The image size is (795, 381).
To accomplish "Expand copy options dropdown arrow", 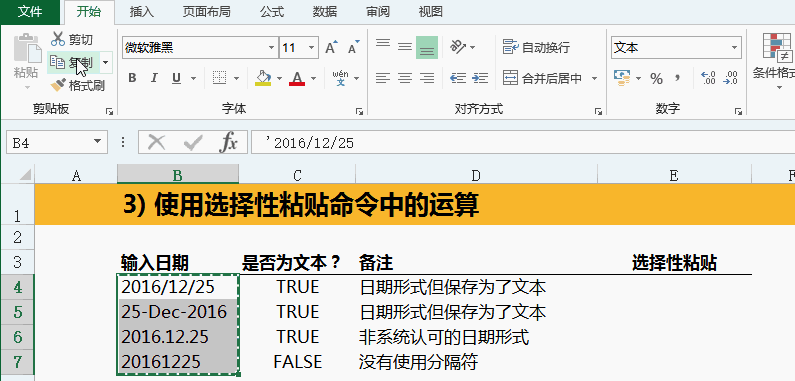I will click(x=105, y=62).
